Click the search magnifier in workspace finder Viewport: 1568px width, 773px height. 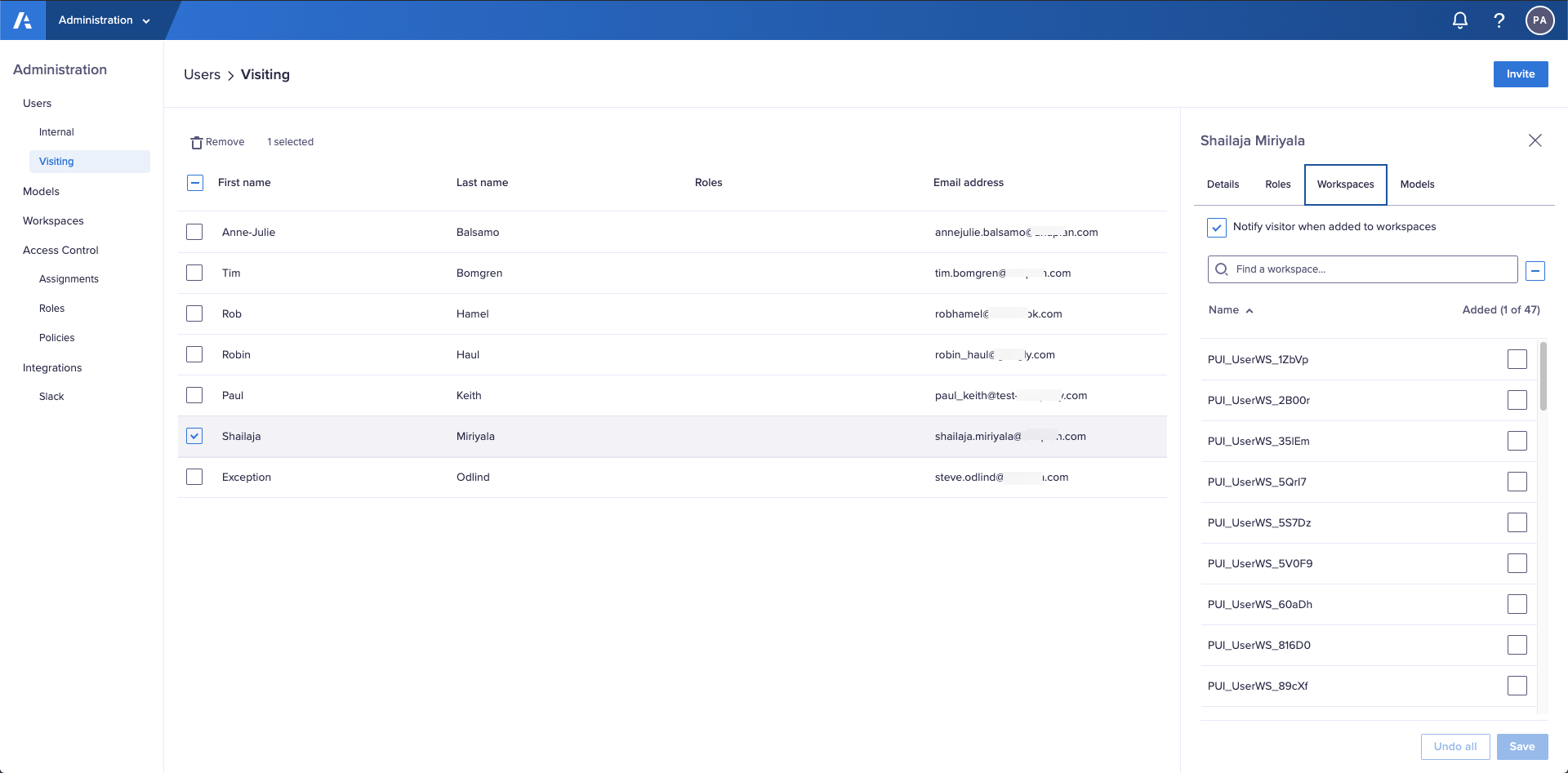1221,269
